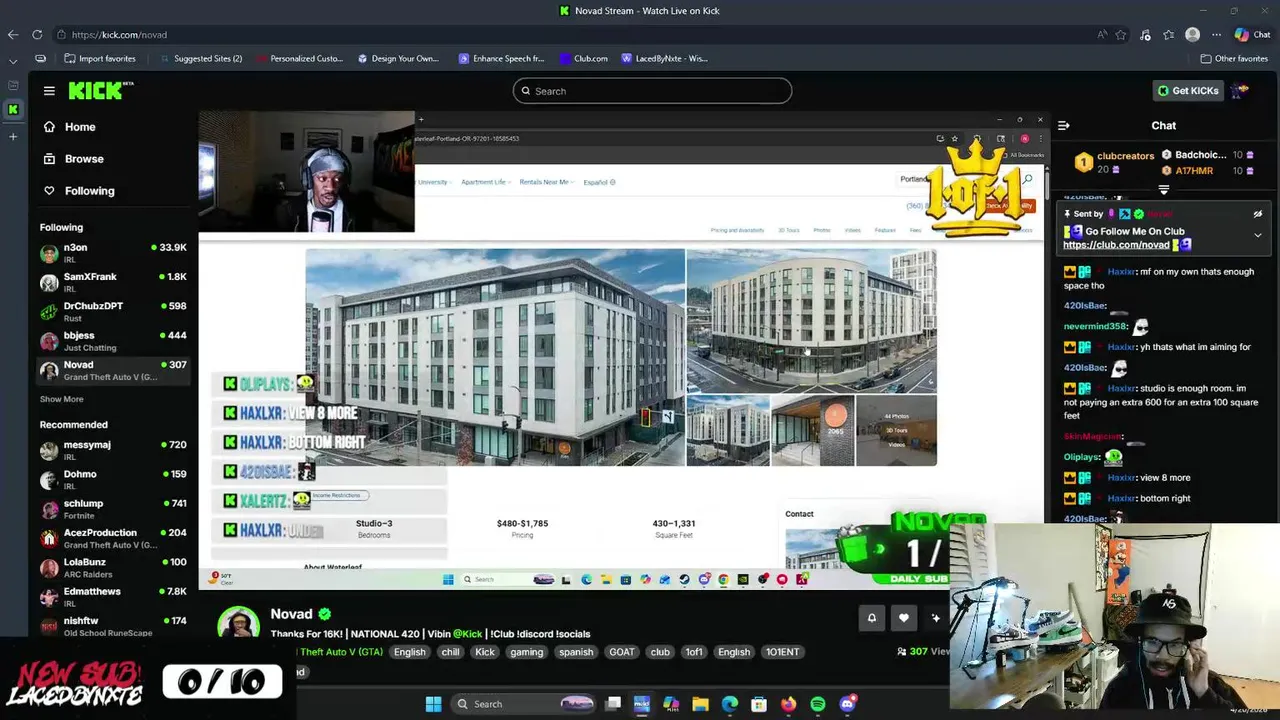Open the Windows Start menu
Viewport: 1280px width, 720px height.
point(433,704)
